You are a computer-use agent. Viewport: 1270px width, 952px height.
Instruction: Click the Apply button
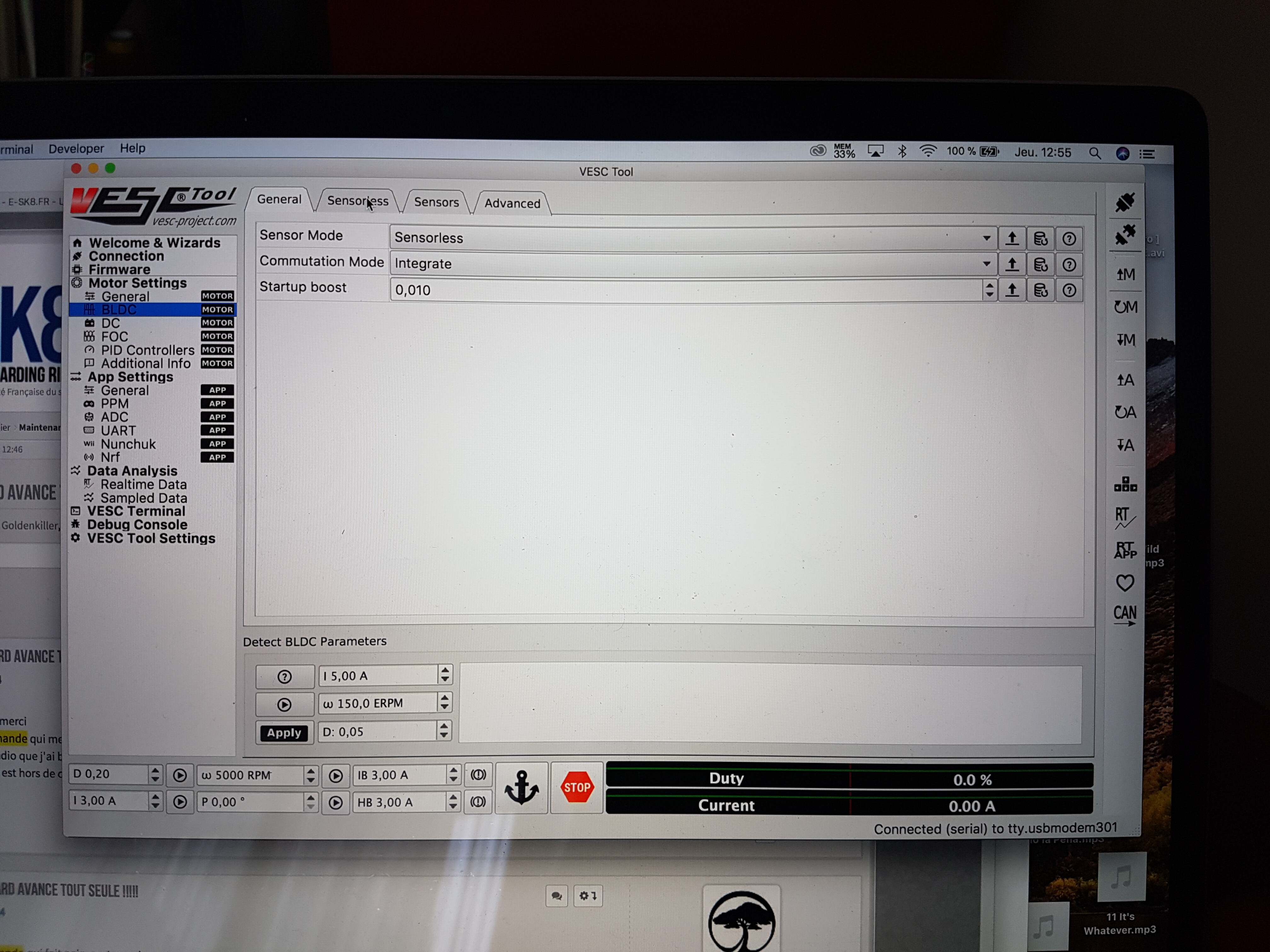pyautogui.click(x=284, y=733)
